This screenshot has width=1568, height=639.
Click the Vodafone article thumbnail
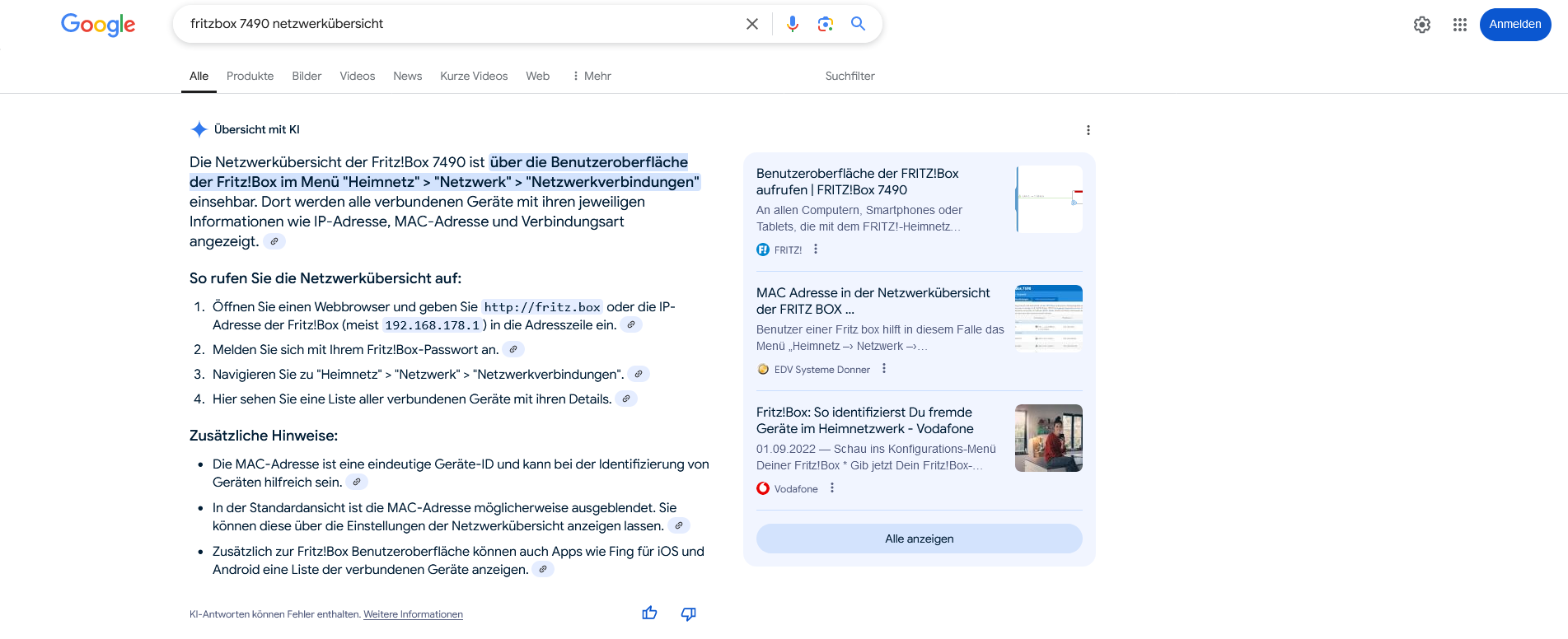[x=1049, y=438]
